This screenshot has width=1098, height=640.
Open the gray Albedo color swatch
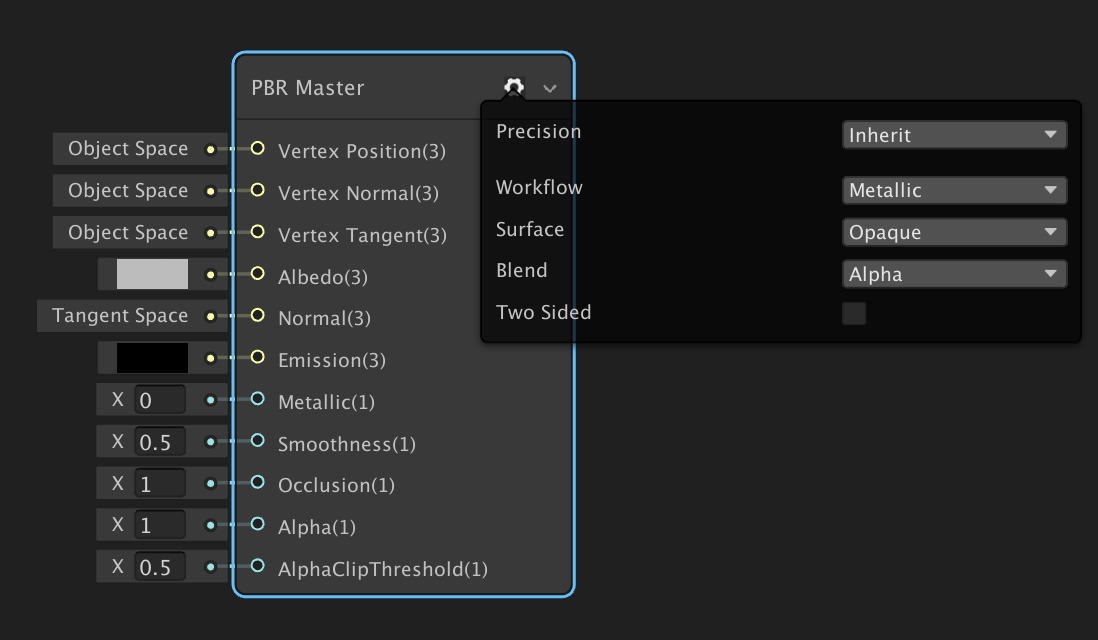[x=152, y=274]
